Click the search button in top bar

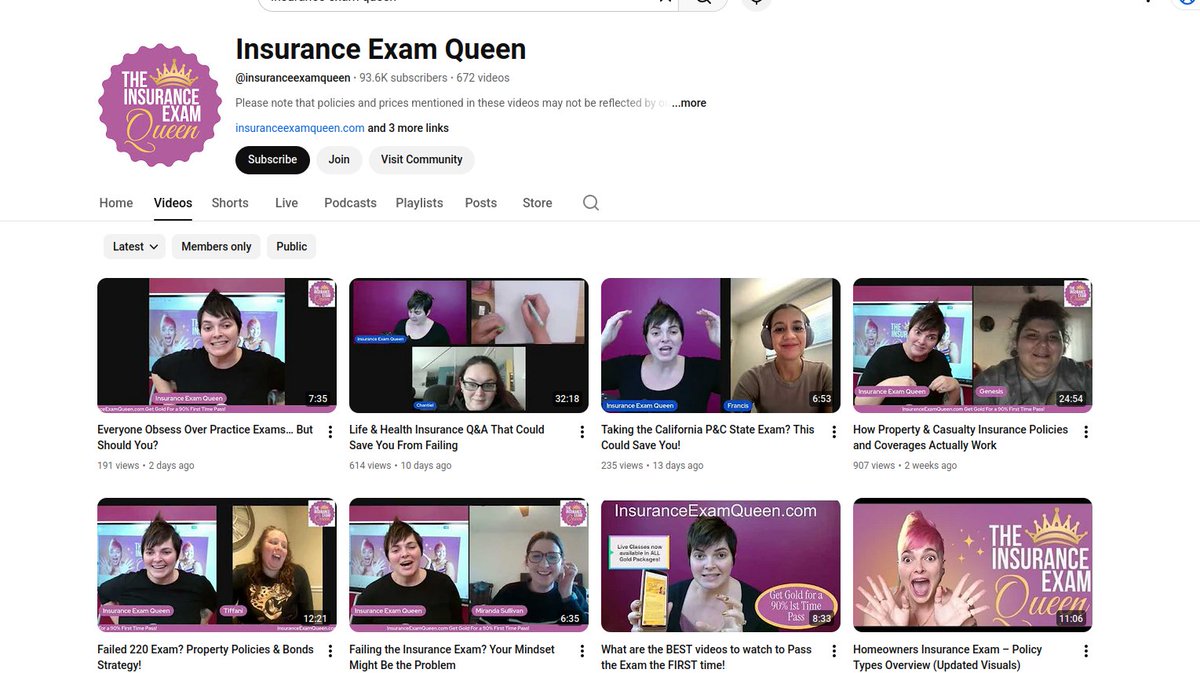coord(704,3)
